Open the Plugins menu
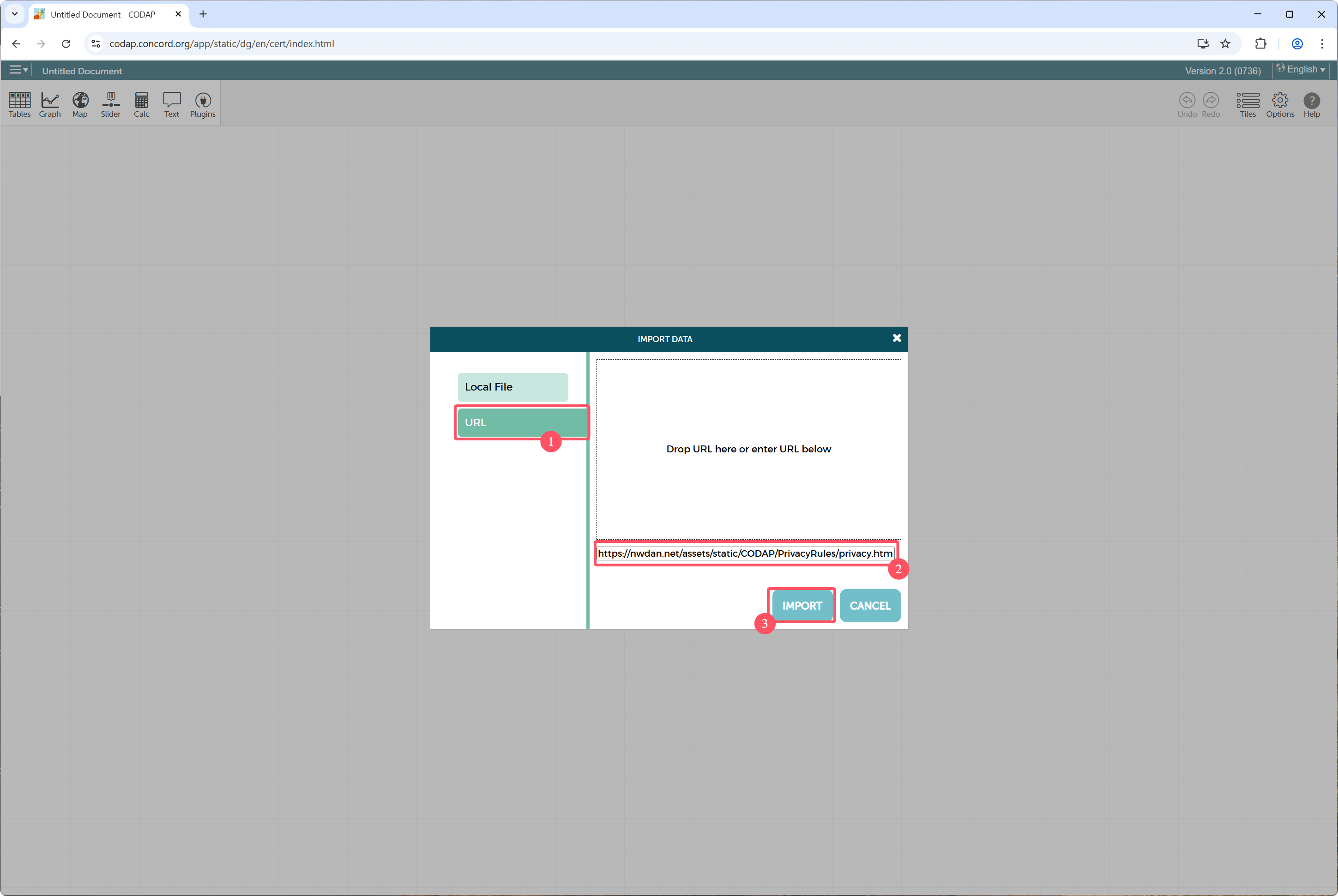This screenshot has width=1338, height=896. coord(203,105)
